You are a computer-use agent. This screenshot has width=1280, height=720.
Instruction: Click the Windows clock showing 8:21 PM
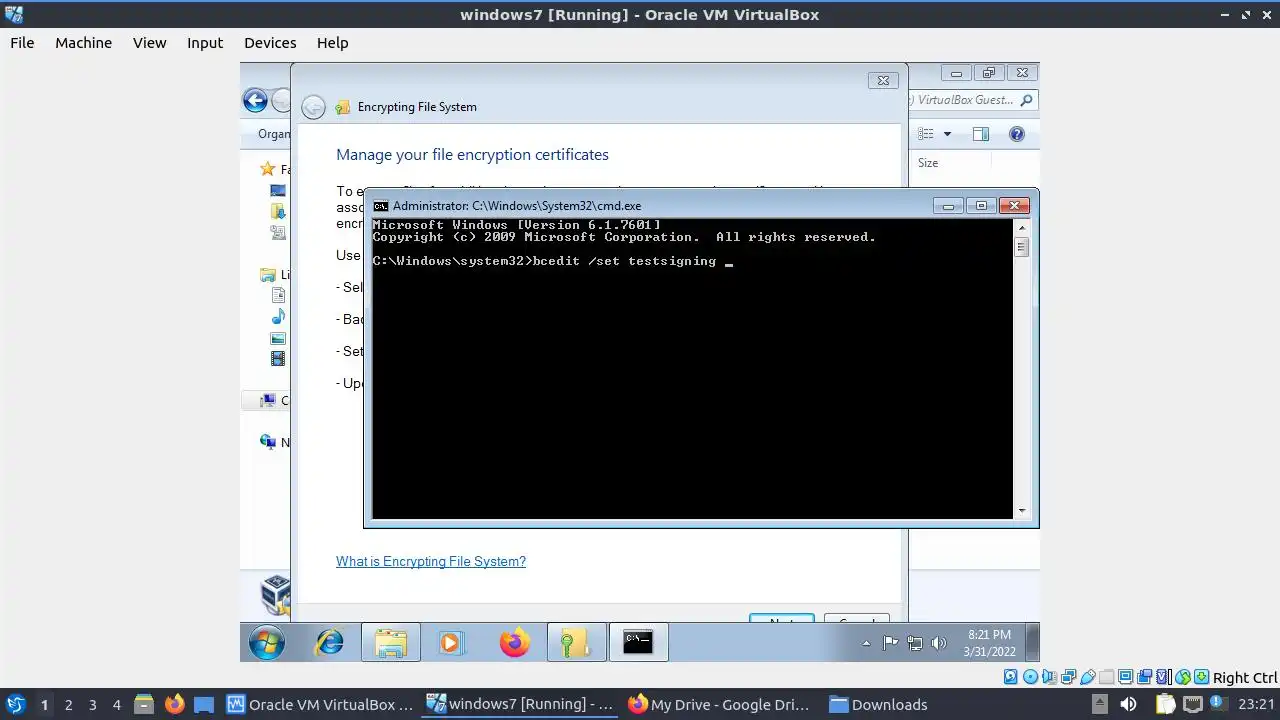989,643
